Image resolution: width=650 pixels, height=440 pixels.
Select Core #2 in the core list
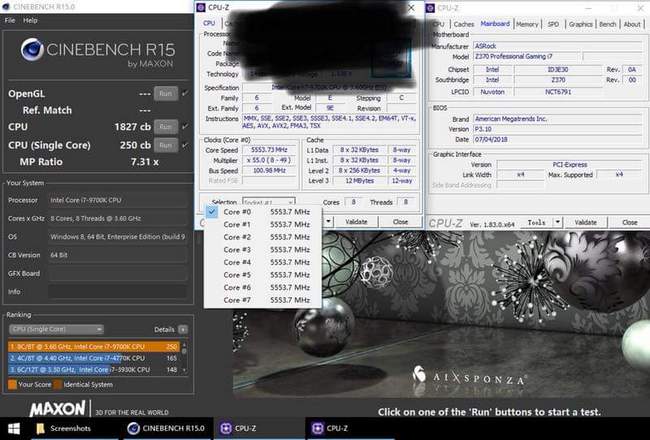[263, 237]
